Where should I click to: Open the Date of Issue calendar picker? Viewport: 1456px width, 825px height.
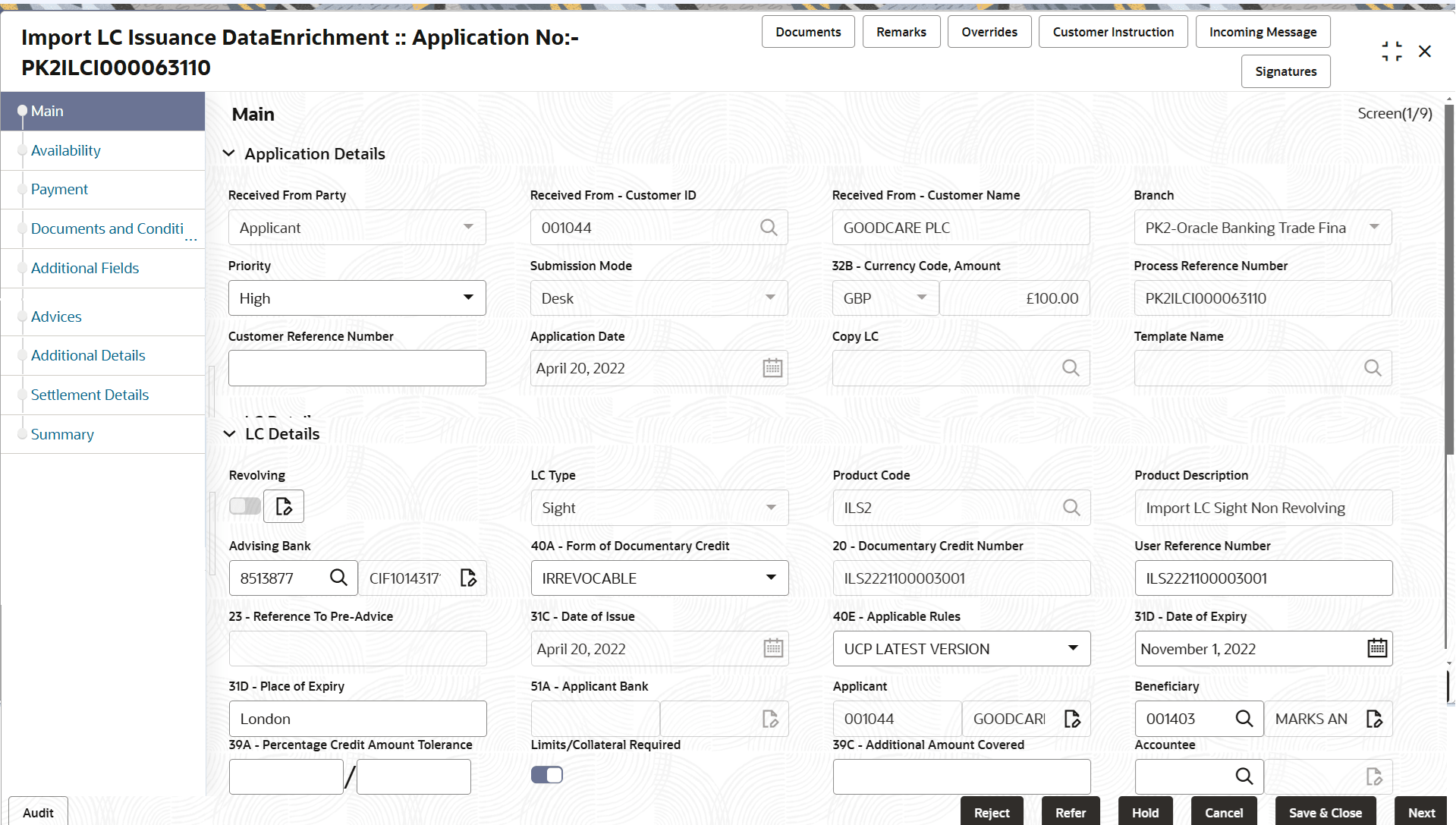(772, 648)
